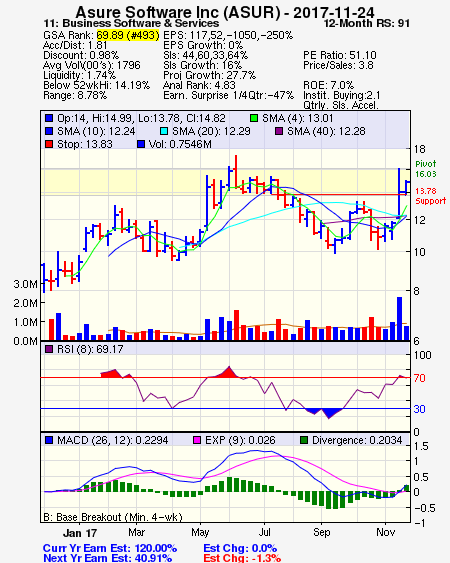Click the B: Base Breakout (Min. 4-wk) note
The height and width of the screenshot is (563, 450).
[113, 517]
